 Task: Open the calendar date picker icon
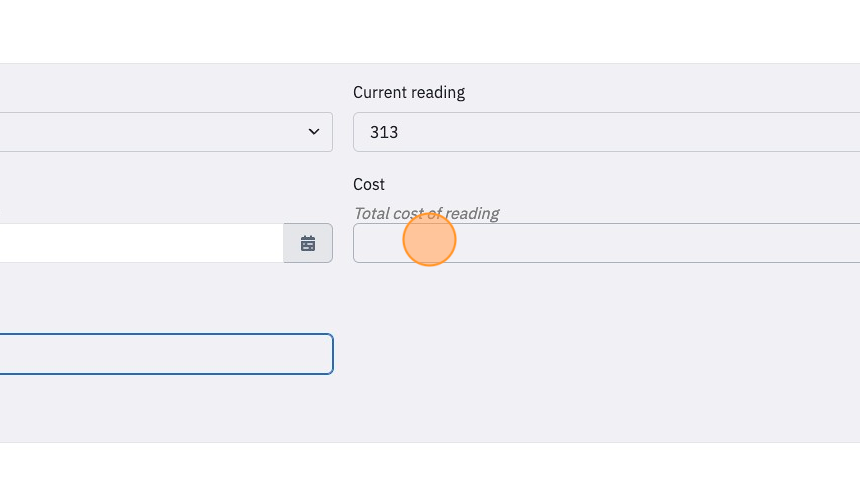(308, 243)
